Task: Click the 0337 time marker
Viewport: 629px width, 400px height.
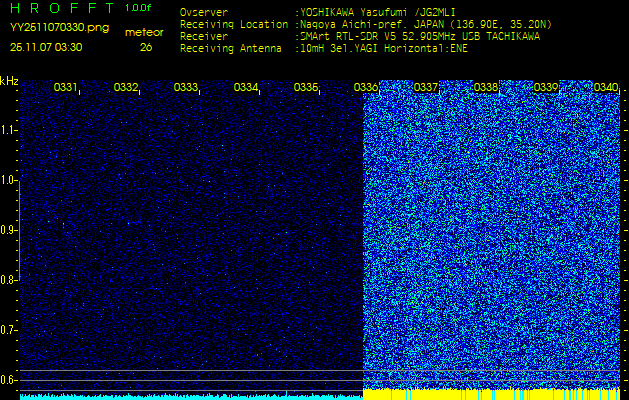Action: tap(426, 87)
